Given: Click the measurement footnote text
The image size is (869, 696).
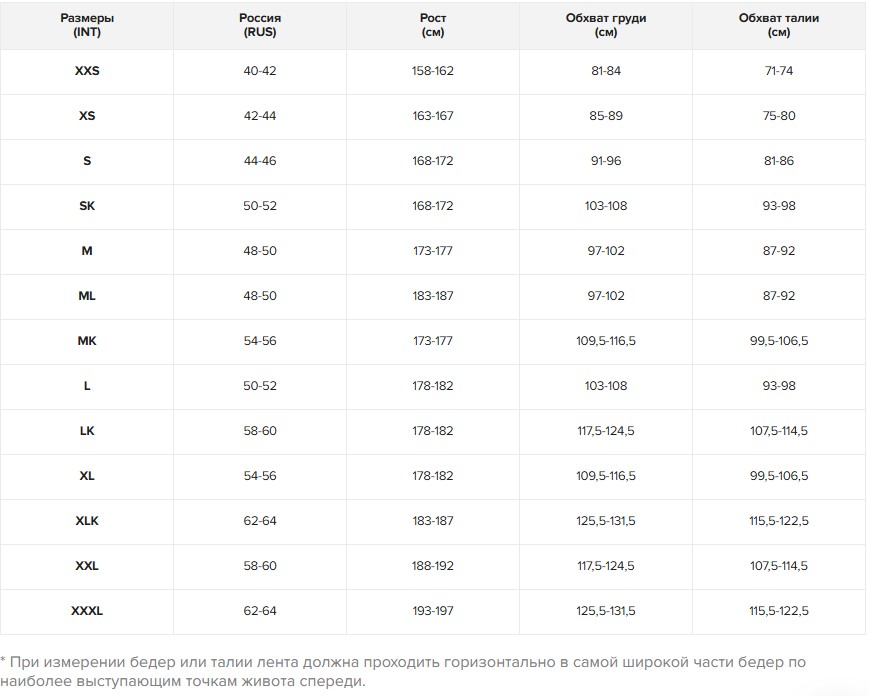Looking at the screenshot, I should [x=403, y=671].
